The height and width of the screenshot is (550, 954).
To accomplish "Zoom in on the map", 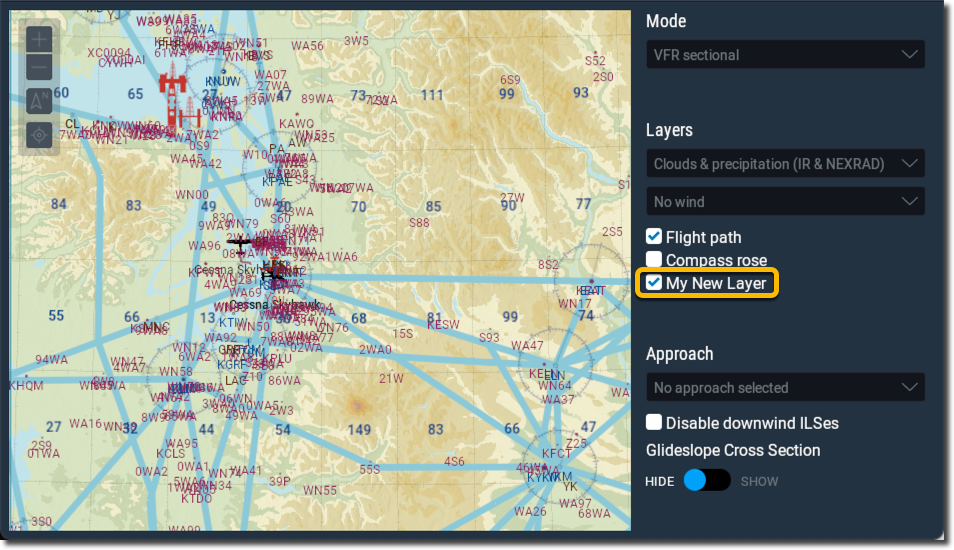I will pos(39,40).
